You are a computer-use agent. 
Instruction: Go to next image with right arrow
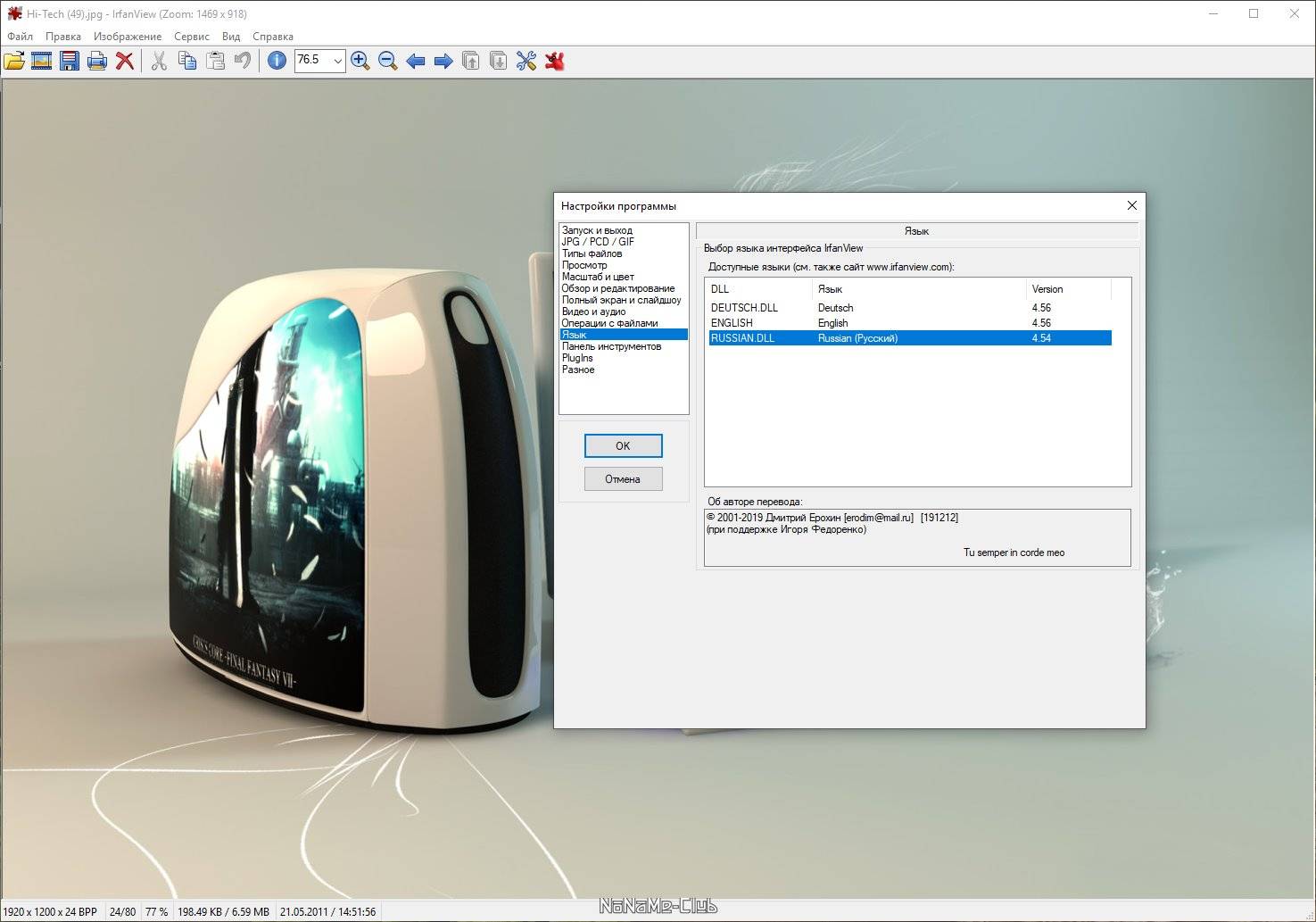coord(443,61)
